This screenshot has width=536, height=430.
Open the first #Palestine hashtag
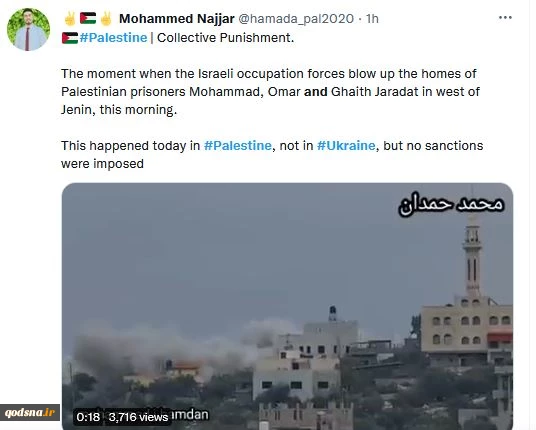pyautogui.click(x=113, y=38)
